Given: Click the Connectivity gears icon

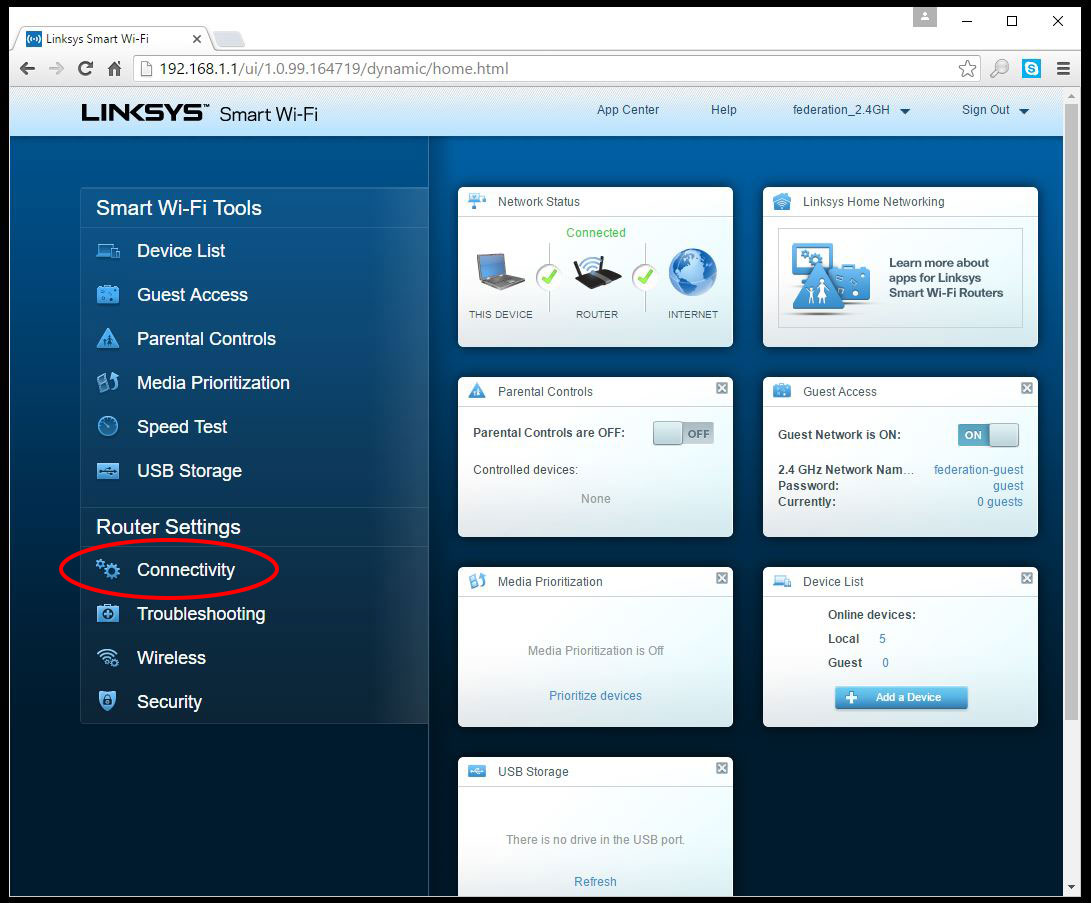Looking at the screenshot, I should (x=108, y=569).
